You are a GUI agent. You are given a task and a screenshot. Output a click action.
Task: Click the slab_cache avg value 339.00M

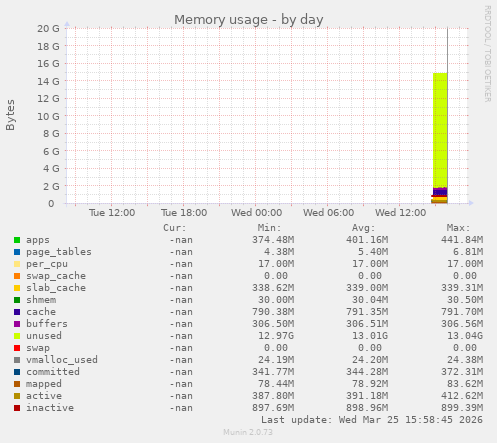(367, 288)
